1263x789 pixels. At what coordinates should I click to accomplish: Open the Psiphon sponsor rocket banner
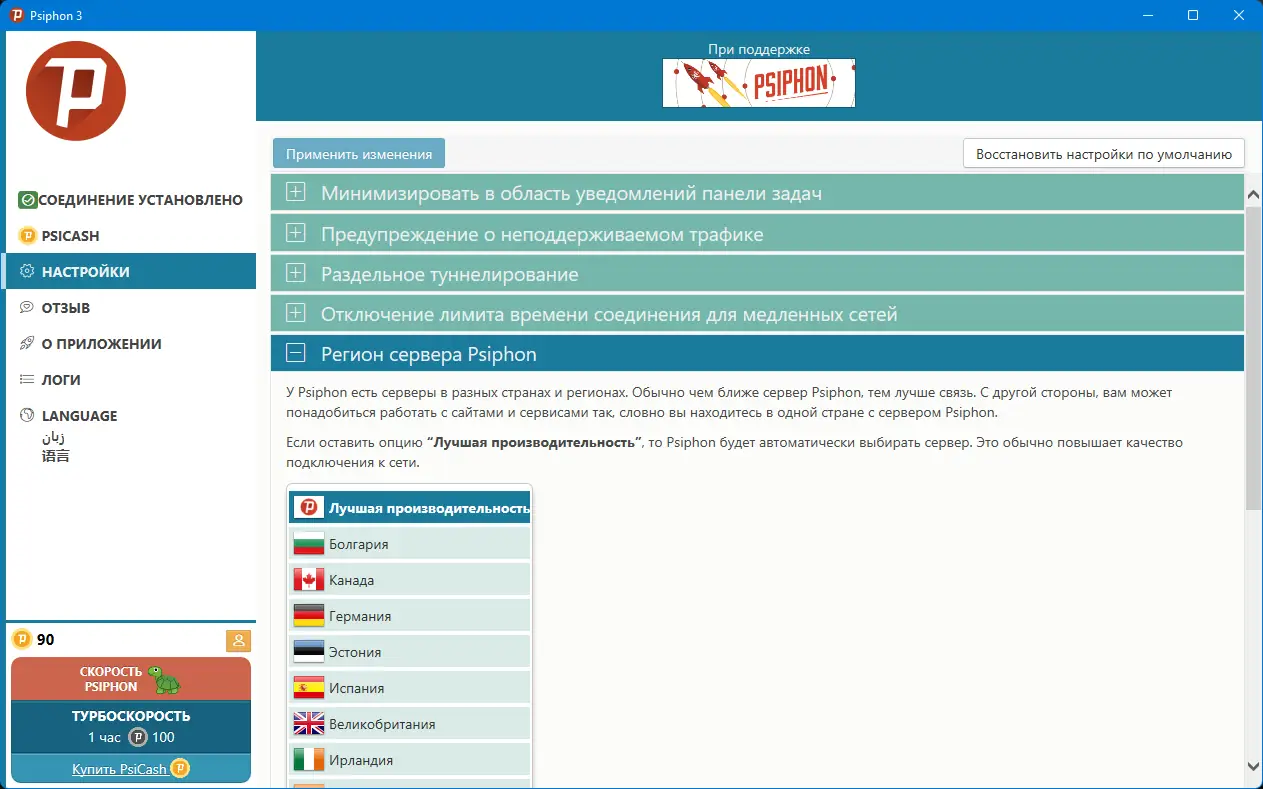click(x=759, y=83)
